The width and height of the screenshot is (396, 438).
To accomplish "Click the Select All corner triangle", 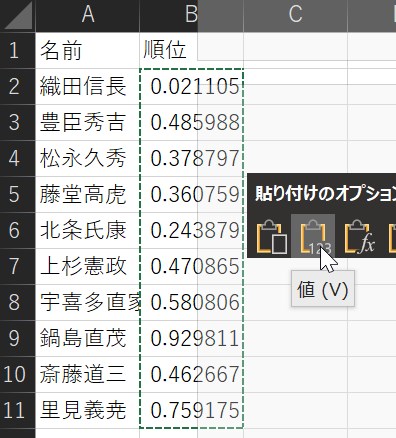I will pos(18,16).
